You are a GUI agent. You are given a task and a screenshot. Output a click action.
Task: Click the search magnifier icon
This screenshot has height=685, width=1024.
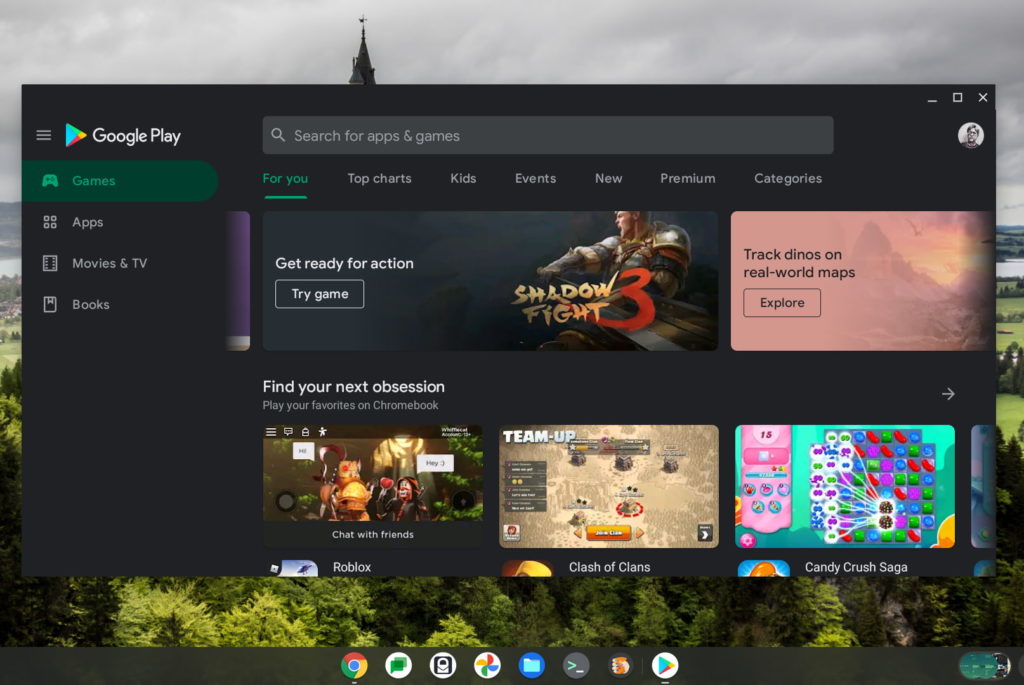[278, 135]
